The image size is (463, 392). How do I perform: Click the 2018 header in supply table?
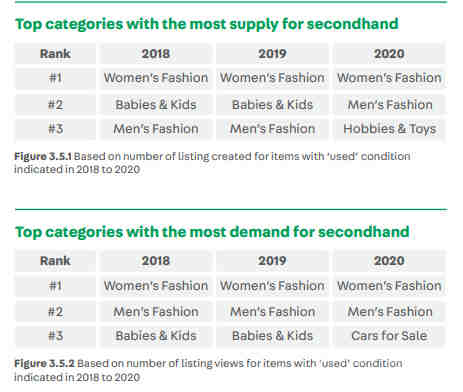[x=156, y=53]
